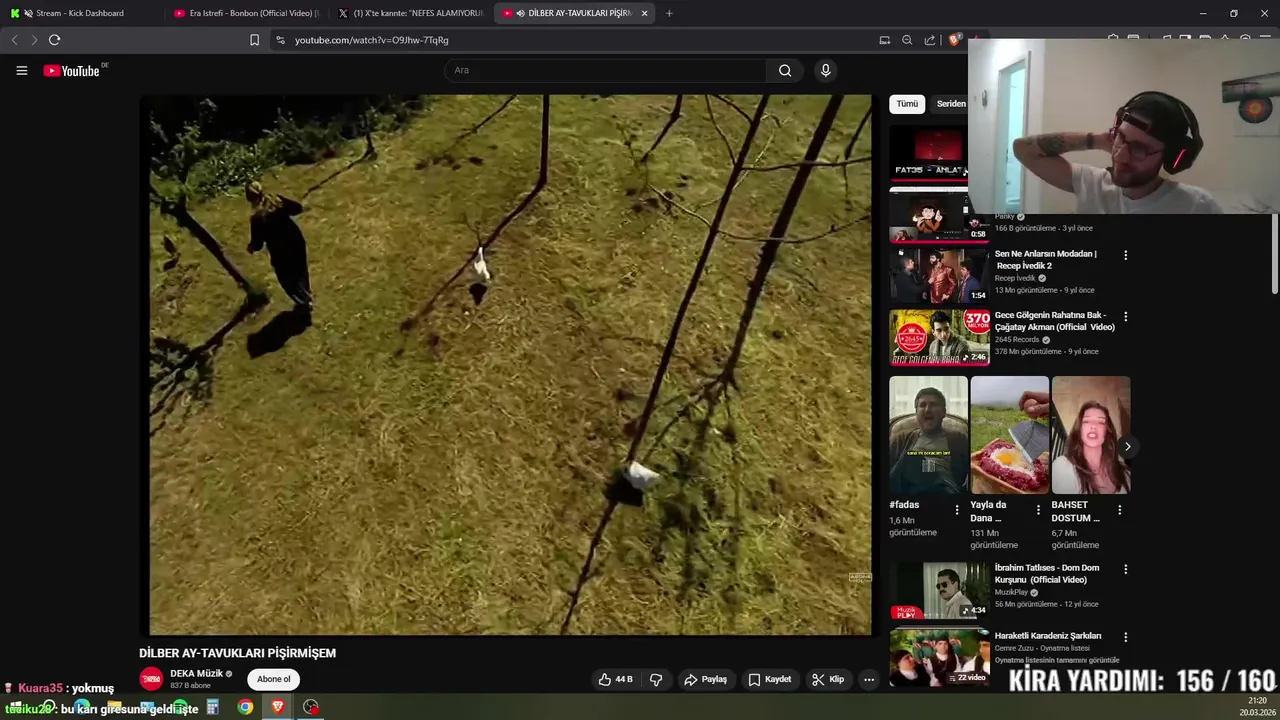Image resolution: width=1280 pixels, height=720 pixels.
Task: Open Sen Ne Anlarsın Modadan video title
Action: click(x=1046, y=260)
